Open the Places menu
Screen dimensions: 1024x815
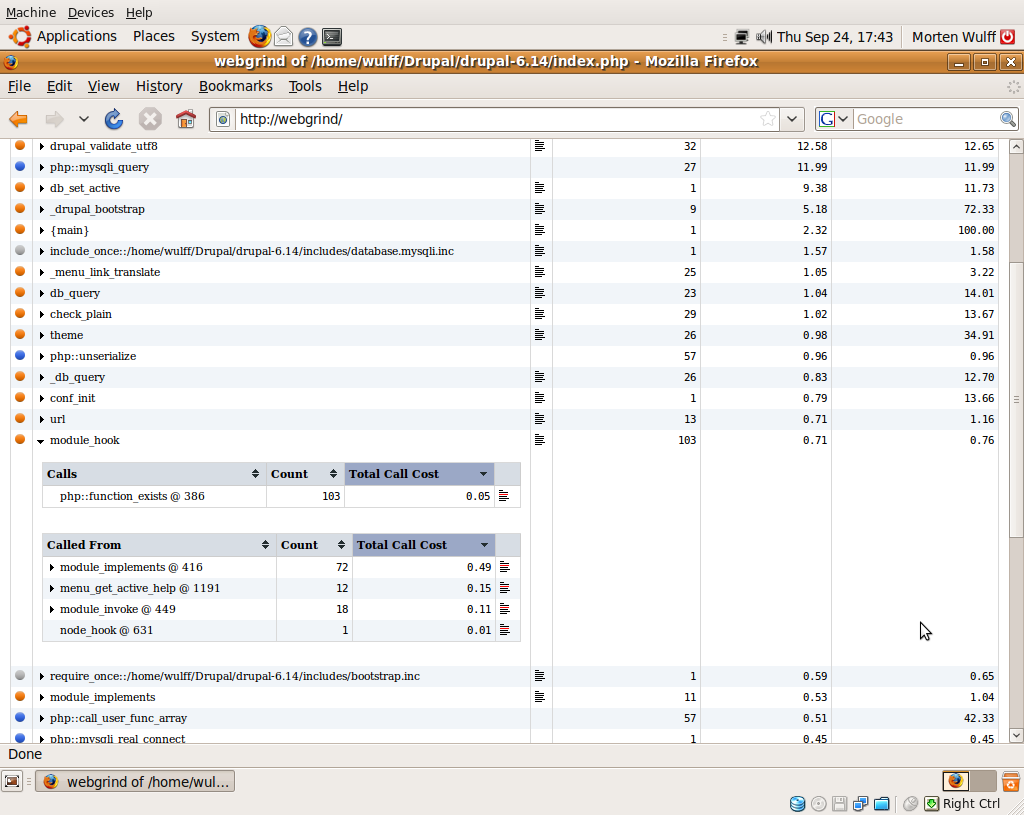[153, 37]
